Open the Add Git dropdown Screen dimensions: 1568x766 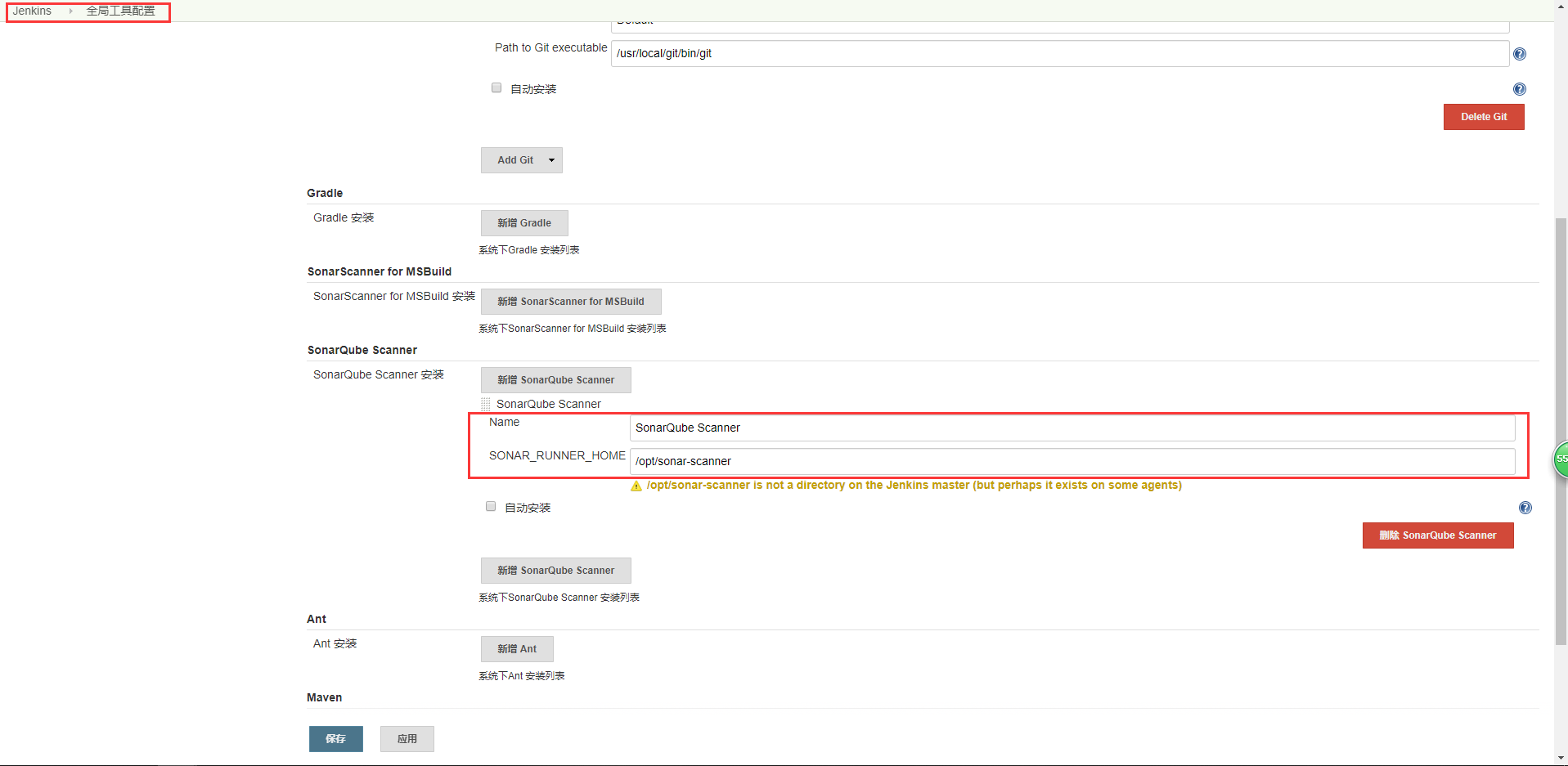click(522, 160)
